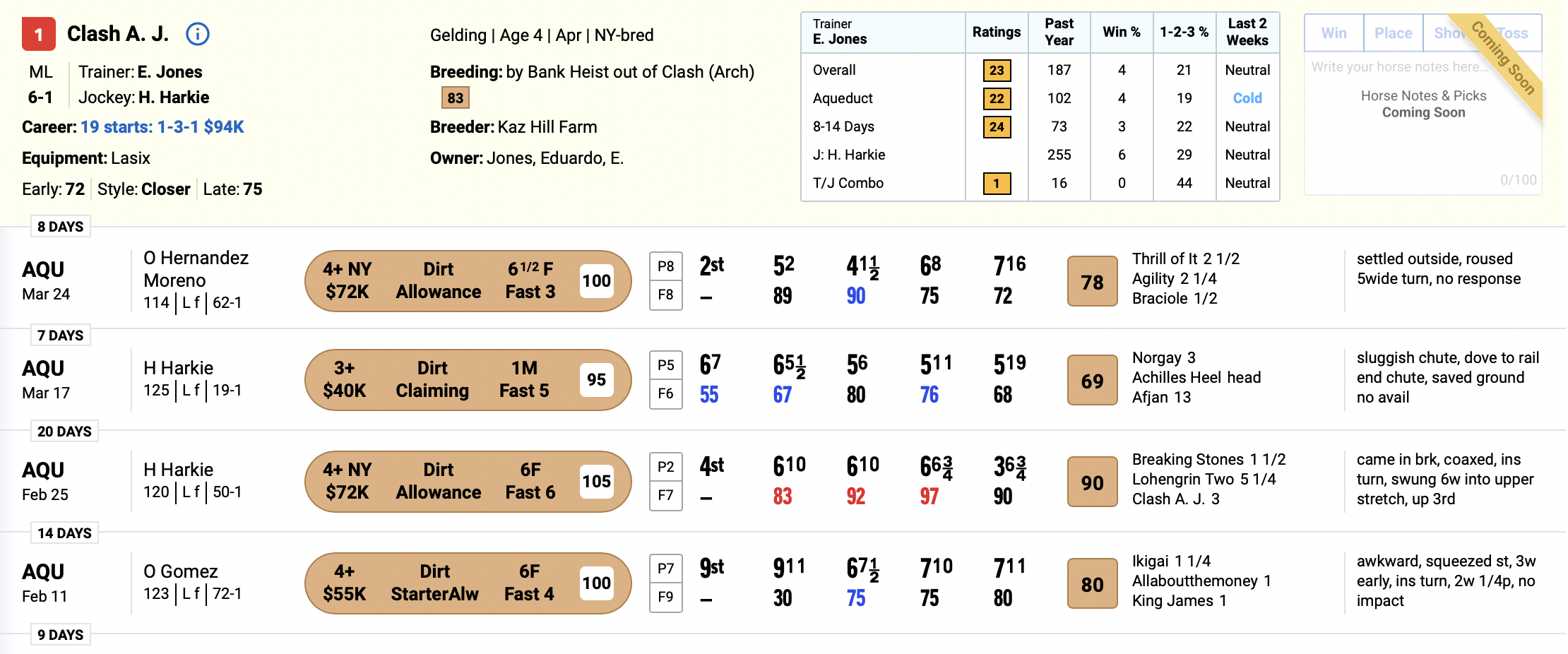Viewport: 1568px width, 654px height.
Task: Open the Feb 11 StarterAlw race pill
Action: 468,583
